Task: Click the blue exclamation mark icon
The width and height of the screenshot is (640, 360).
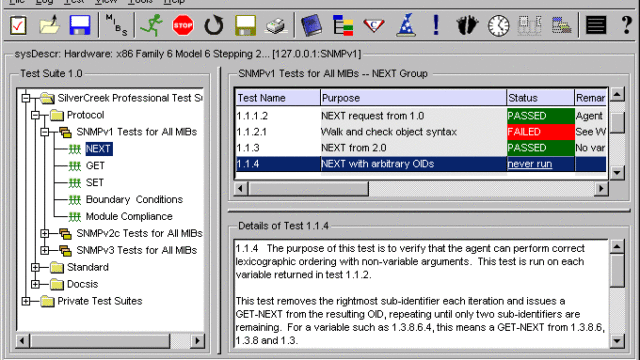Action: 436,25
